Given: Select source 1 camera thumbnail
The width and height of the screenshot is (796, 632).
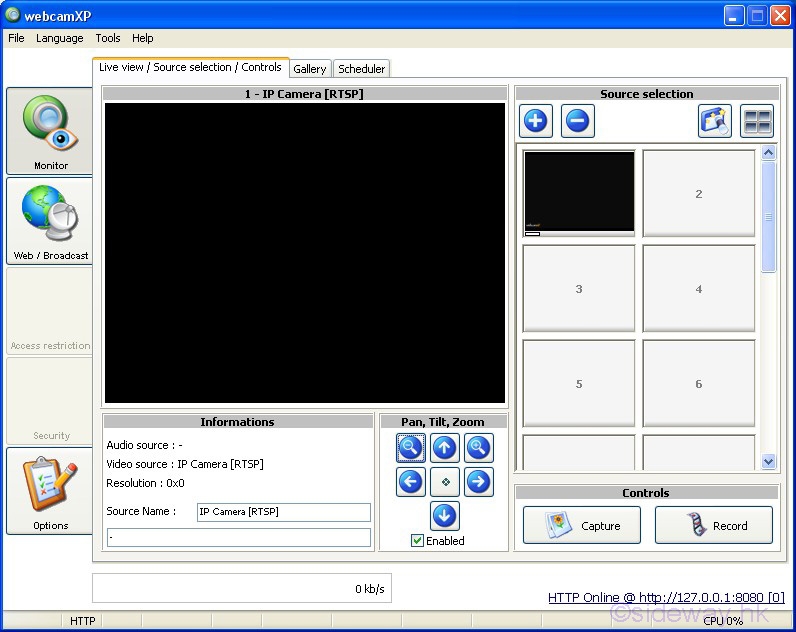Looking at the screenshot, I should (579, 193).
